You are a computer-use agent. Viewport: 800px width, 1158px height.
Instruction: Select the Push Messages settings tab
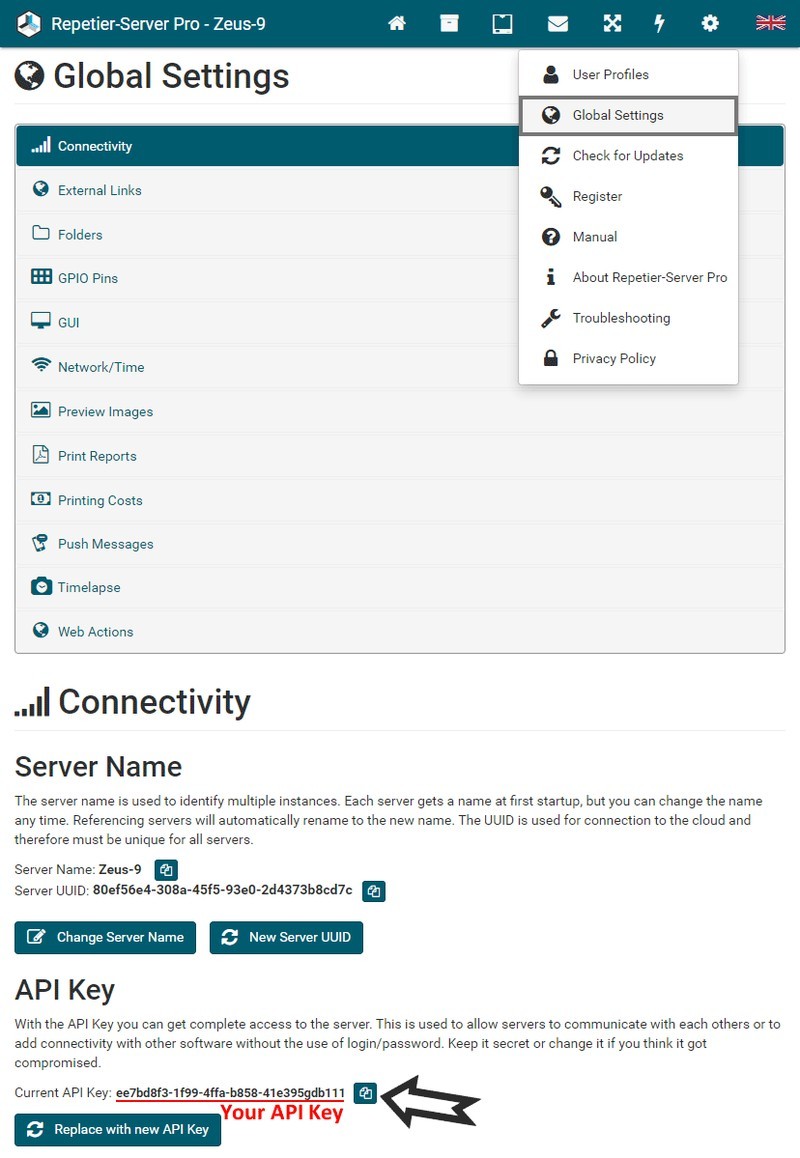(x=105, y=544)
